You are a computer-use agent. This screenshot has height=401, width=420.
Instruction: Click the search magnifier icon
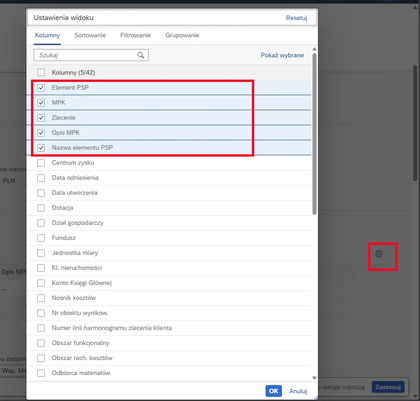(141, 55)
